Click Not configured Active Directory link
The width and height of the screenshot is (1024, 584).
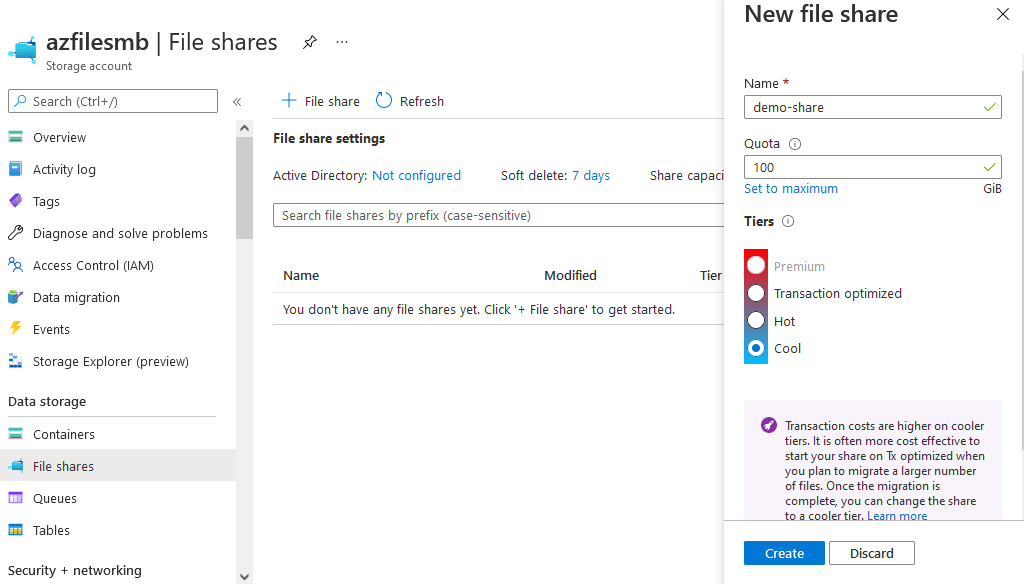(417, 176)
